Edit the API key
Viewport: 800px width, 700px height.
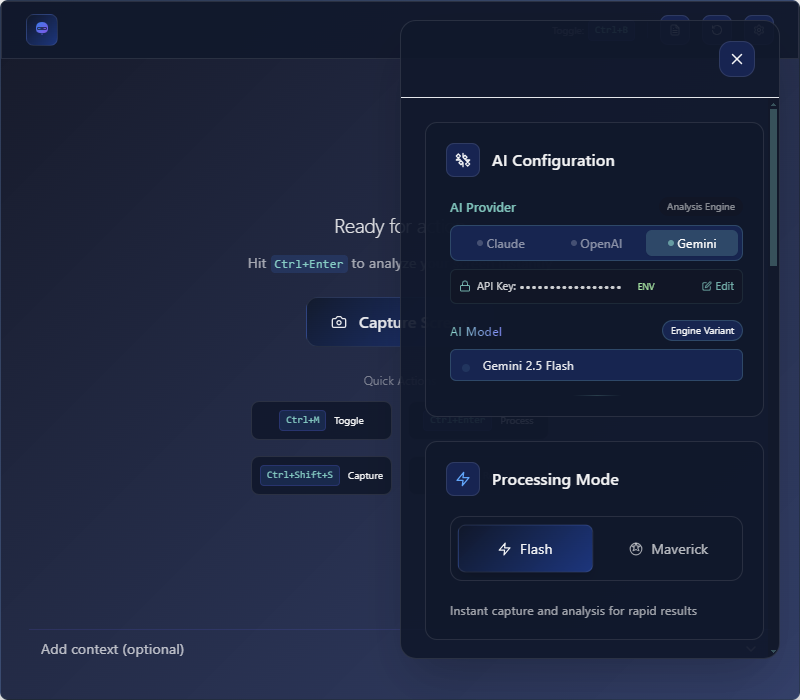click(x=718, y=286)
